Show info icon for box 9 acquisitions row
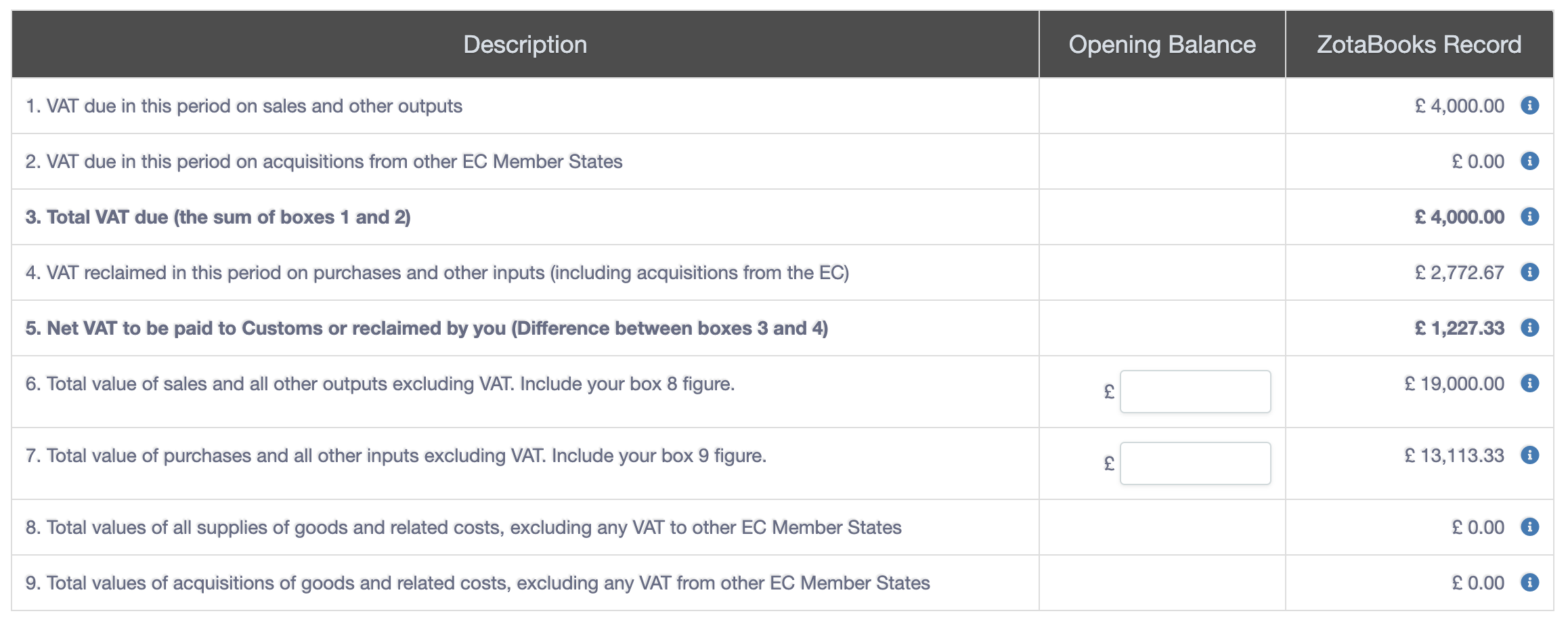Screen dimensions: 1568x622 (1529, 583)
